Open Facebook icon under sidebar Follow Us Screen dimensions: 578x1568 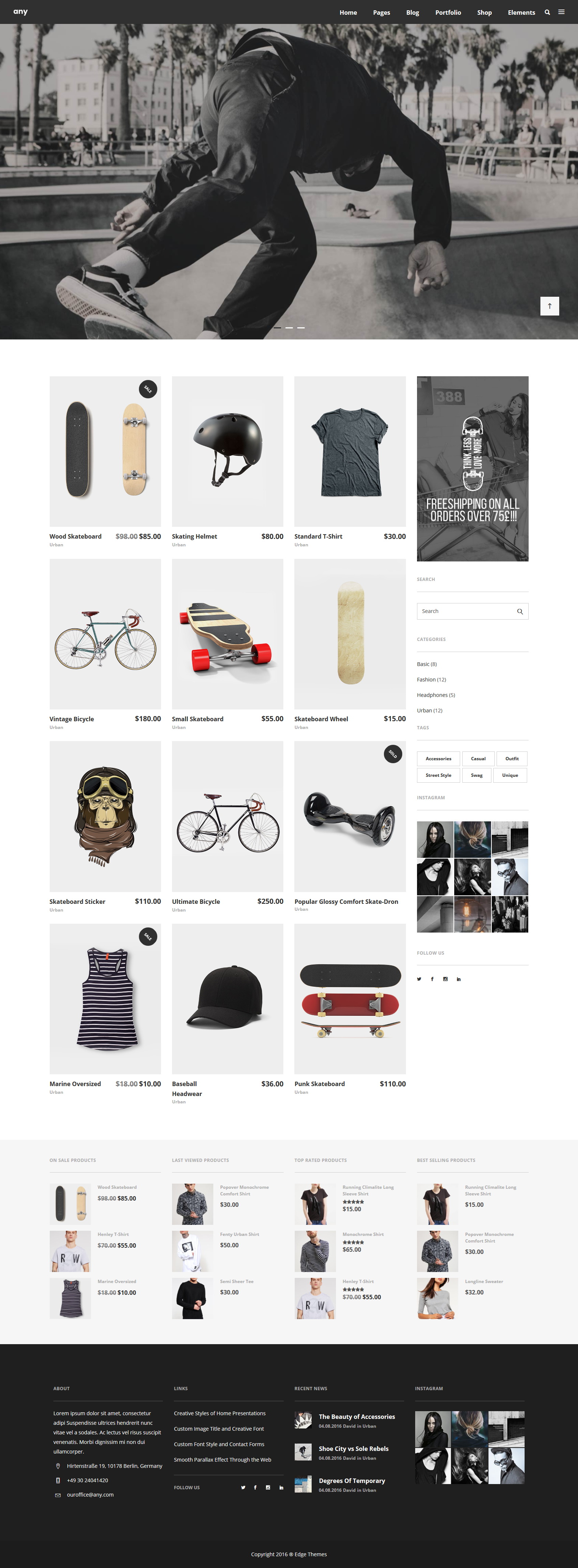click(432, 979)
